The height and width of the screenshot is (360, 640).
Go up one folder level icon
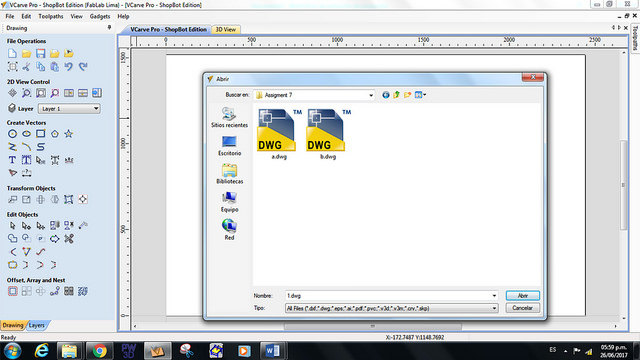[396, 95]
